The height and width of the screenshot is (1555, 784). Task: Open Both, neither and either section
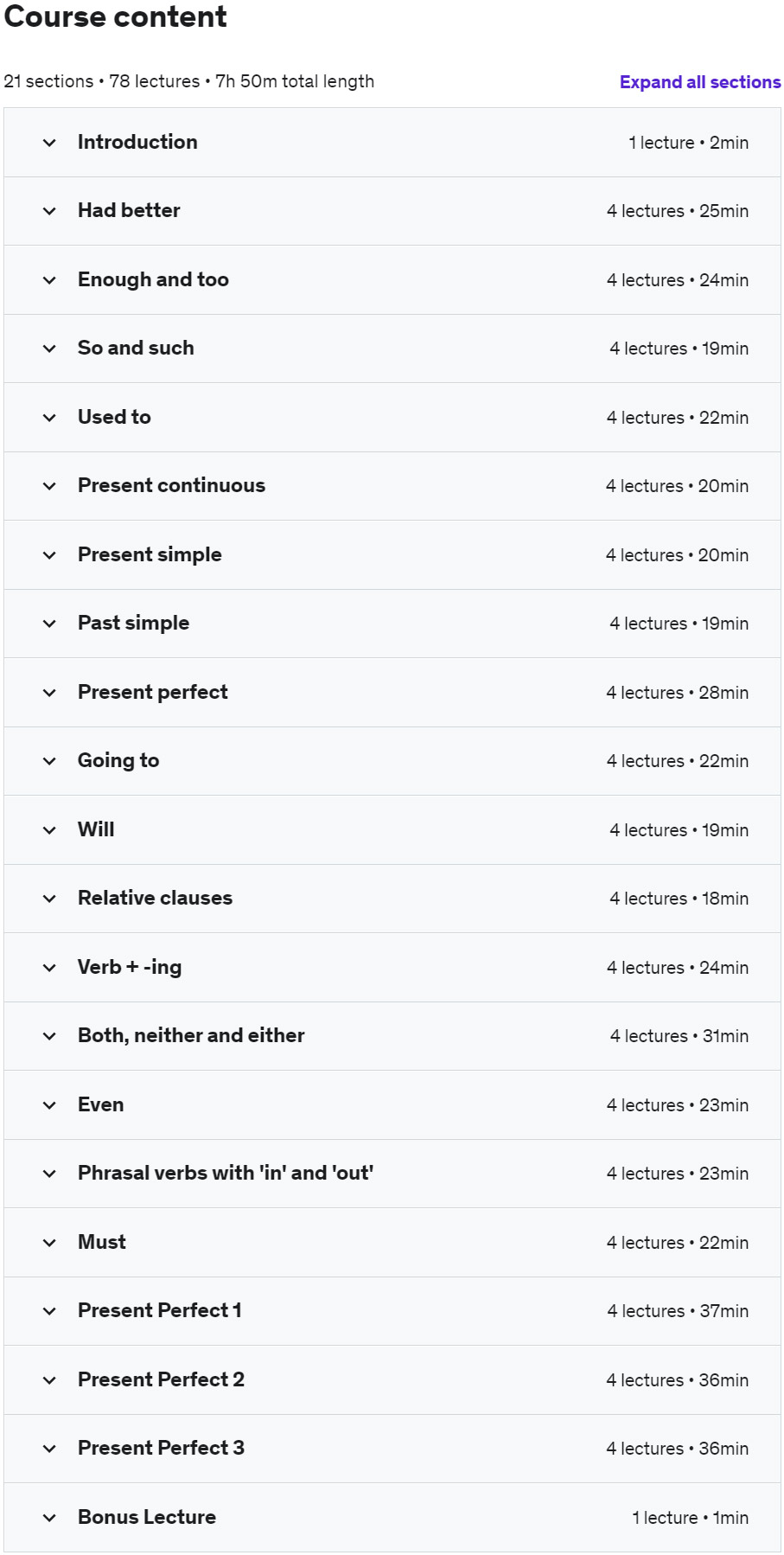tap(191, 1035)
